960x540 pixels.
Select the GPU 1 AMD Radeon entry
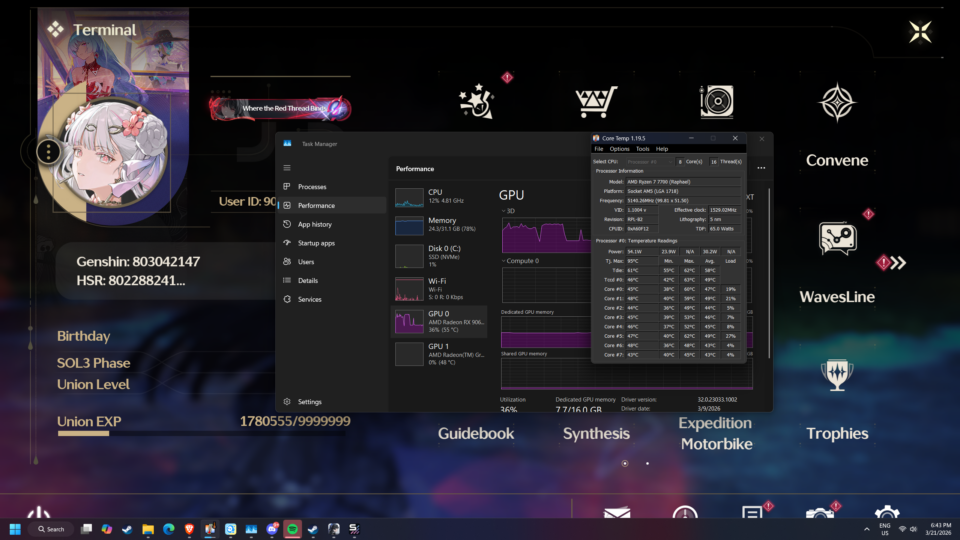tap(439, 354)
